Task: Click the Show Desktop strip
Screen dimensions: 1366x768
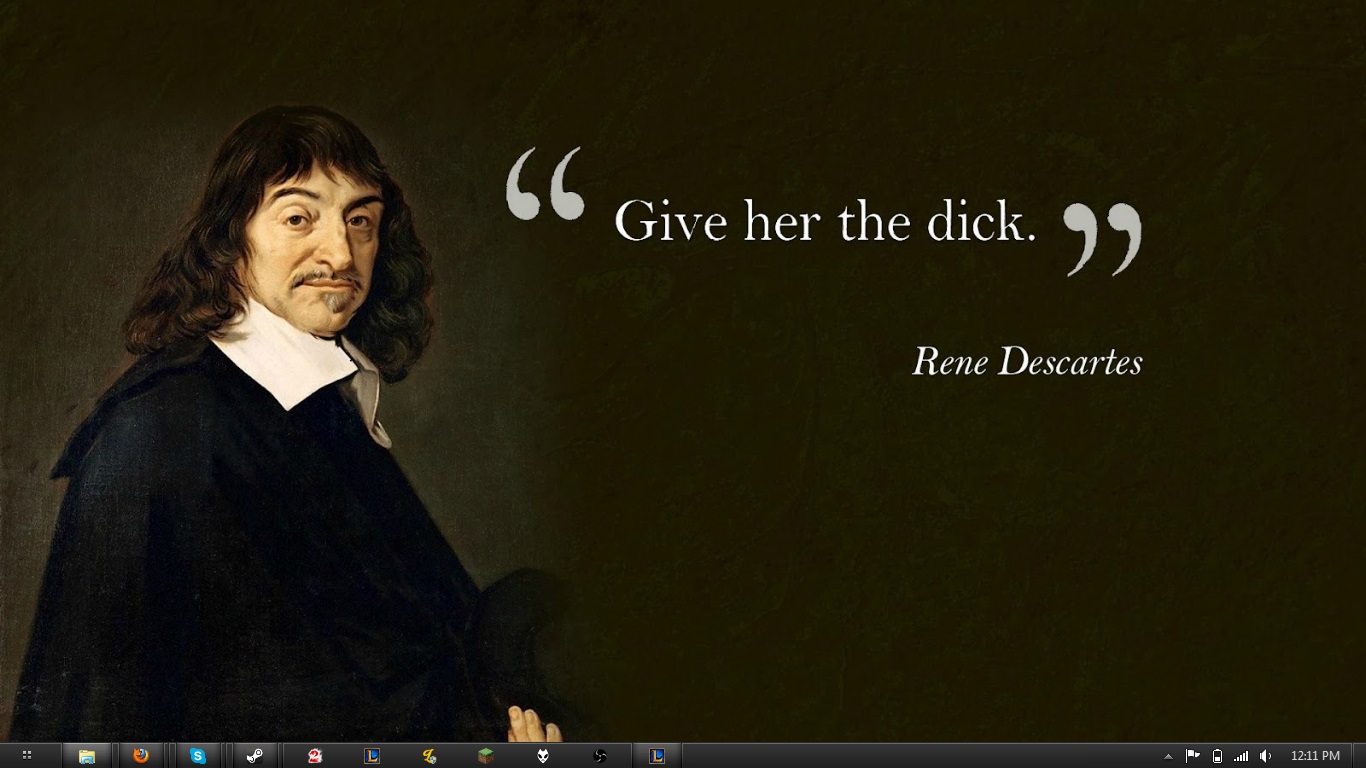Action: point(1359,756)
